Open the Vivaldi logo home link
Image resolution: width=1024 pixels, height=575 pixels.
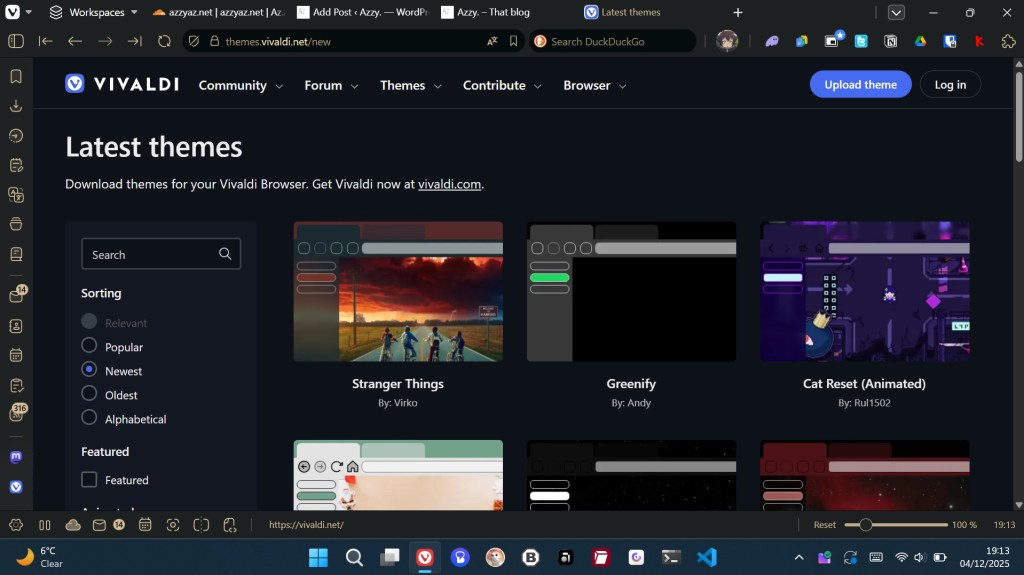coord(122,84)
